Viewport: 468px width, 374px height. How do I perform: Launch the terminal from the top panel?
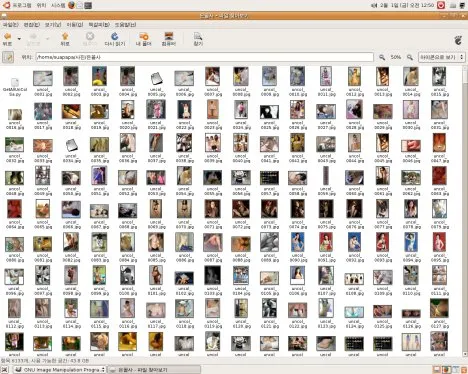pos(88,5)
